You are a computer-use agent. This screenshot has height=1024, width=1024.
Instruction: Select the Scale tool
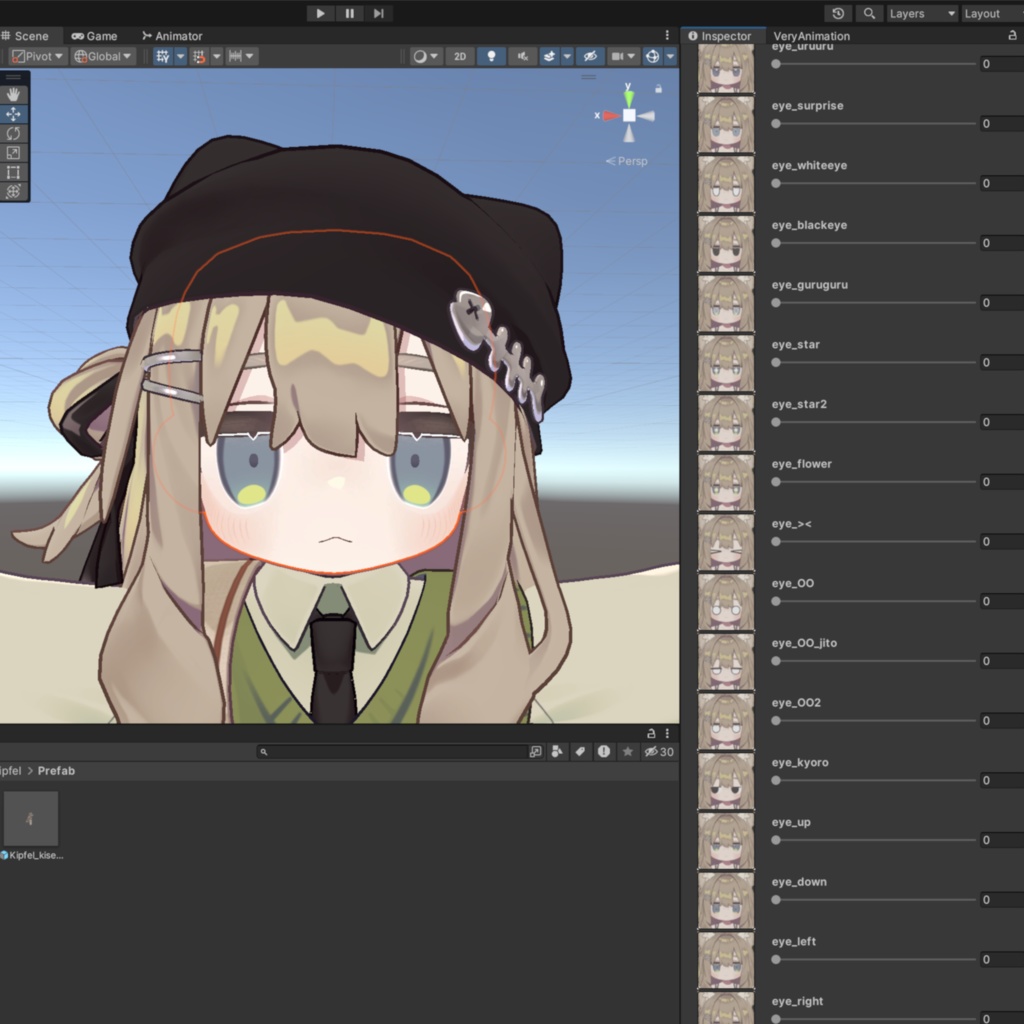(x=13, y=152)
